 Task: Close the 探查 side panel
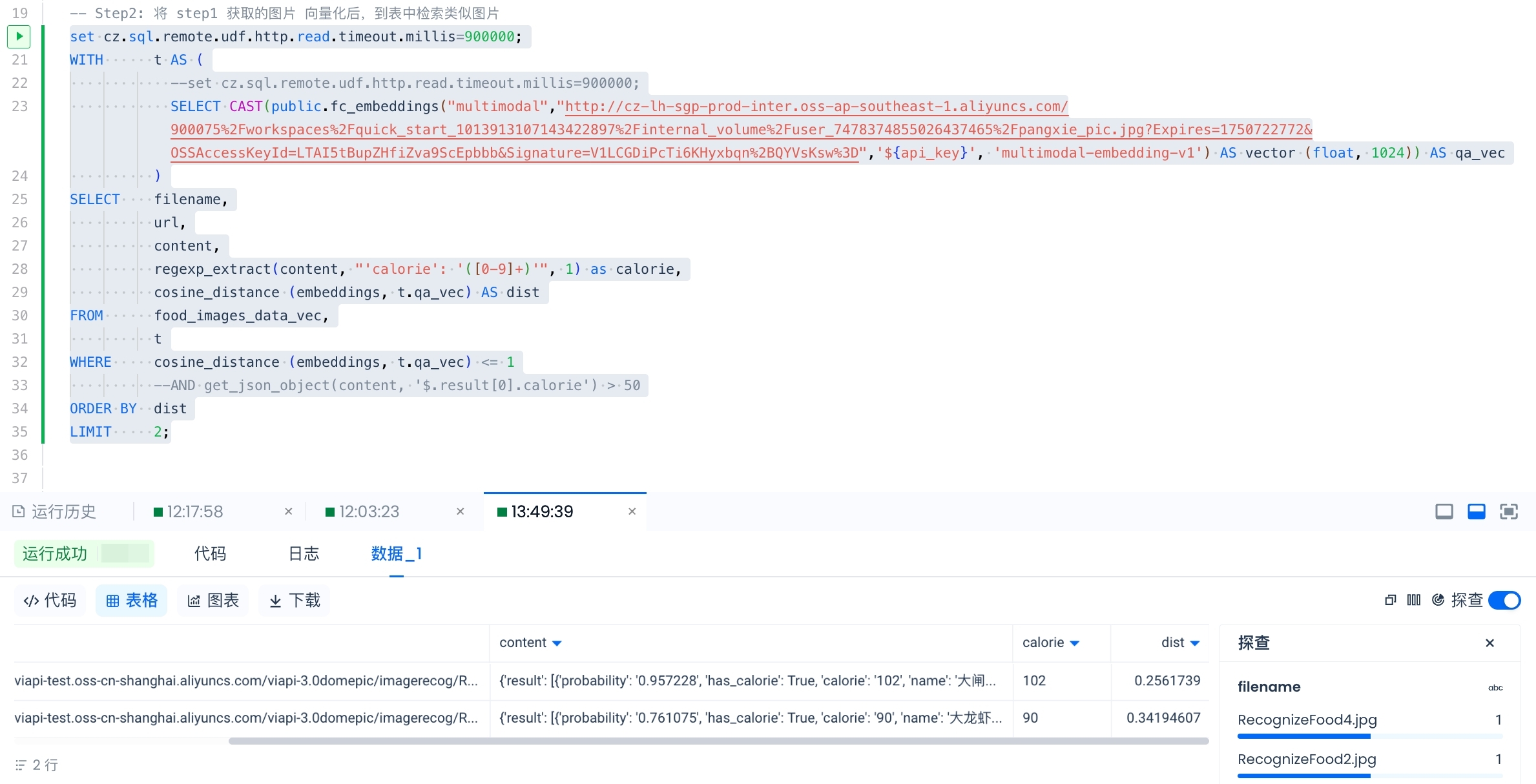(x=1489, y=643)
